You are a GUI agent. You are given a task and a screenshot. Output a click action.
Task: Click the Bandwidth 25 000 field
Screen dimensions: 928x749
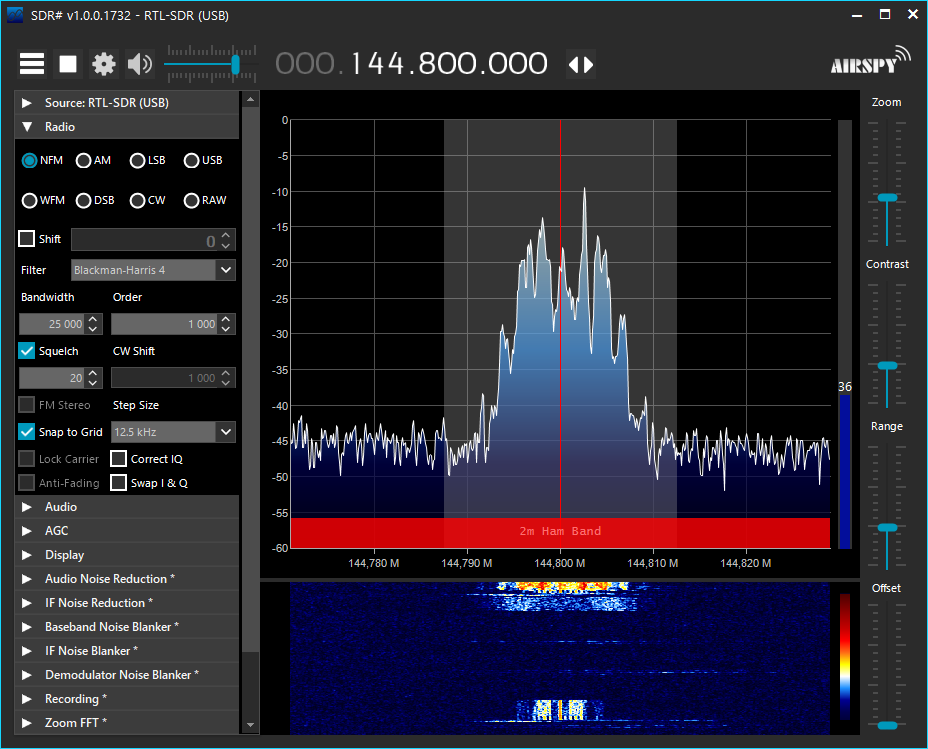point(53,324)
